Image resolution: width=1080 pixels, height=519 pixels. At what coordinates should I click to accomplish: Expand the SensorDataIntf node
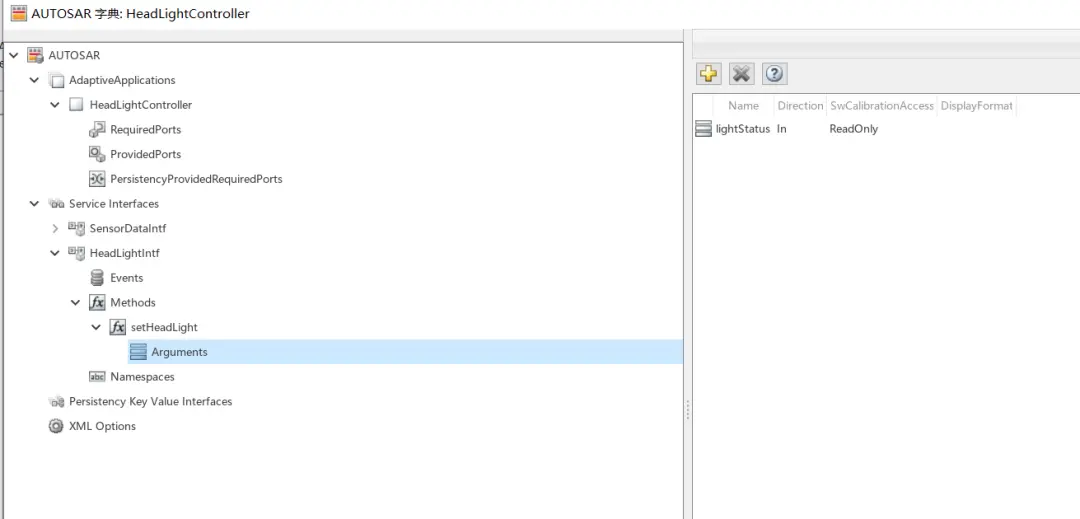click(x=55, y=229)
